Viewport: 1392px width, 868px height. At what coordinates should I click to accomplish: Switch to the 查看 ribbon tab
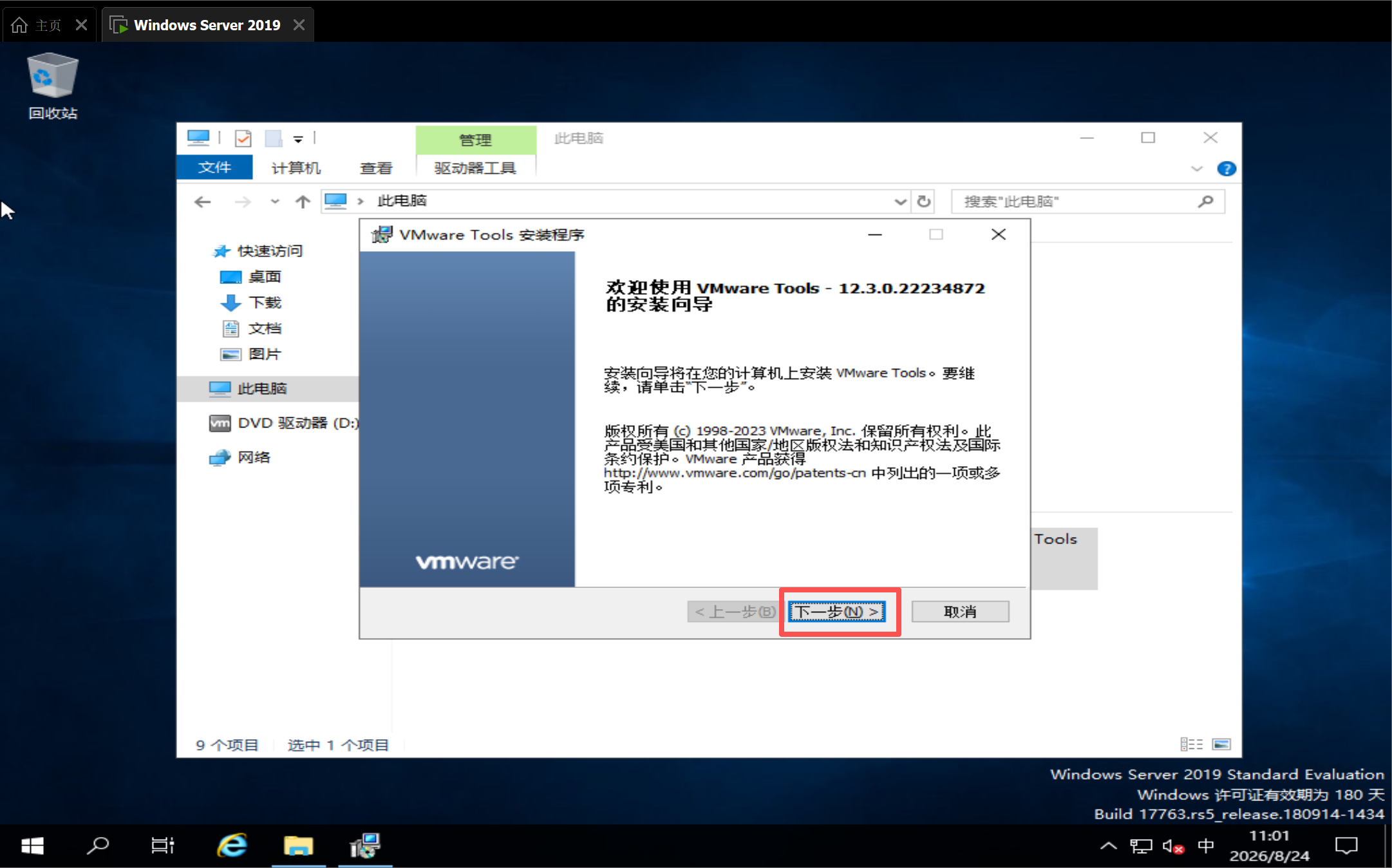(376, 168)
